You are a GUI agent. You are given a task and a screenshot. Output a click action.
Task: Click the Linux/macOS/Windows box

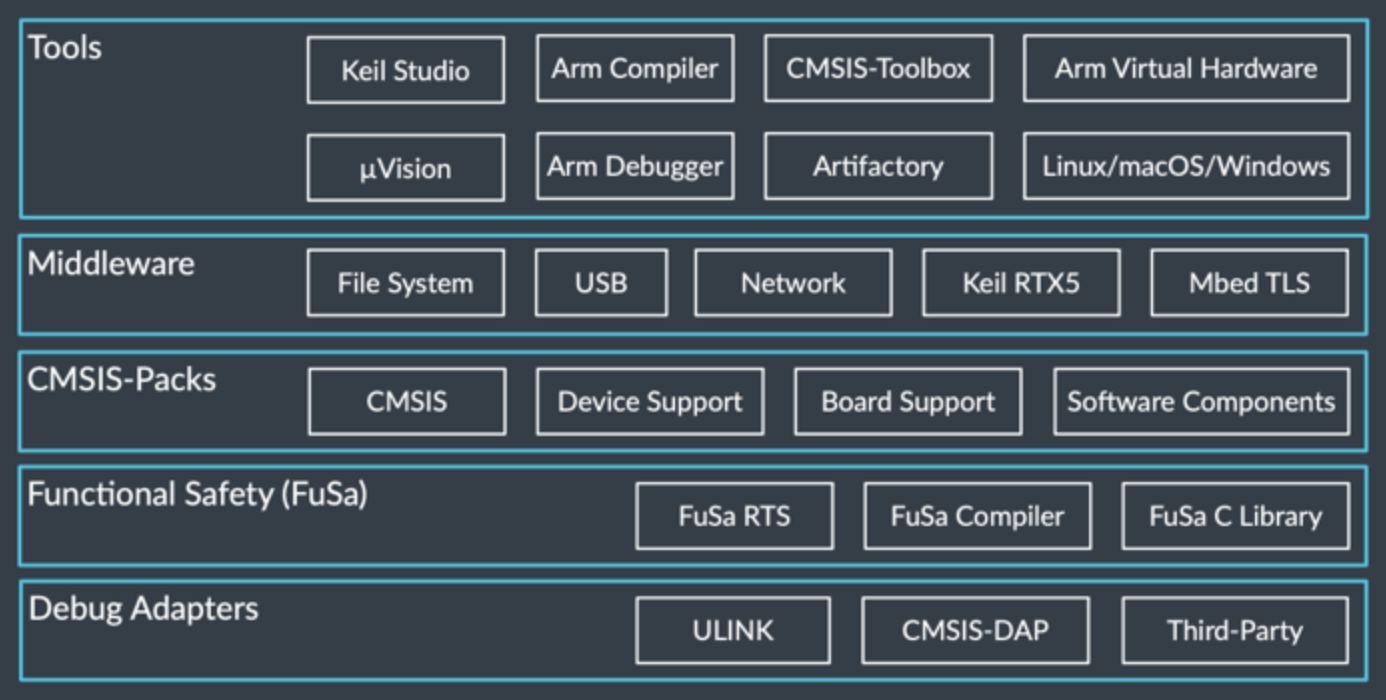click(1186, 166)
